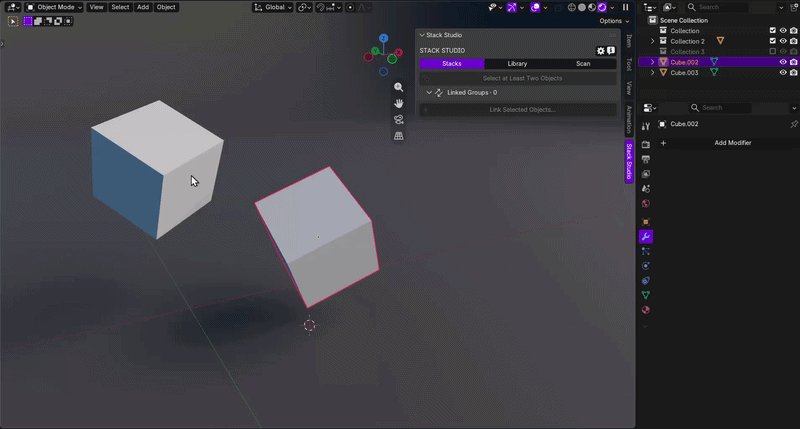Switch to the Scan tab
800x429 pixels.
583,64
